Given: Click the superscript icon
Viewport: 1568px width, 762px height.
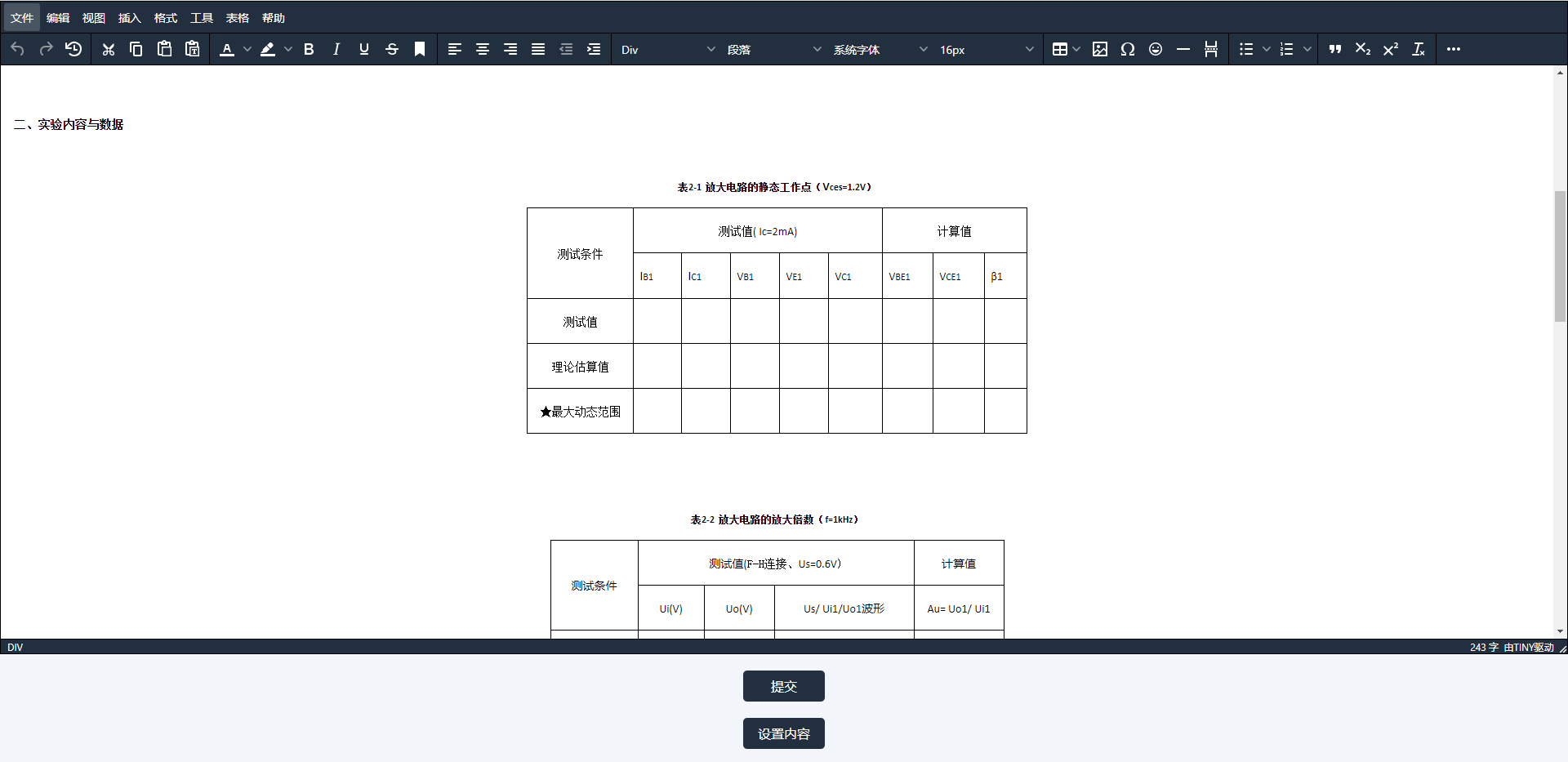Looking at the screenshot, I should (1390, 49).
